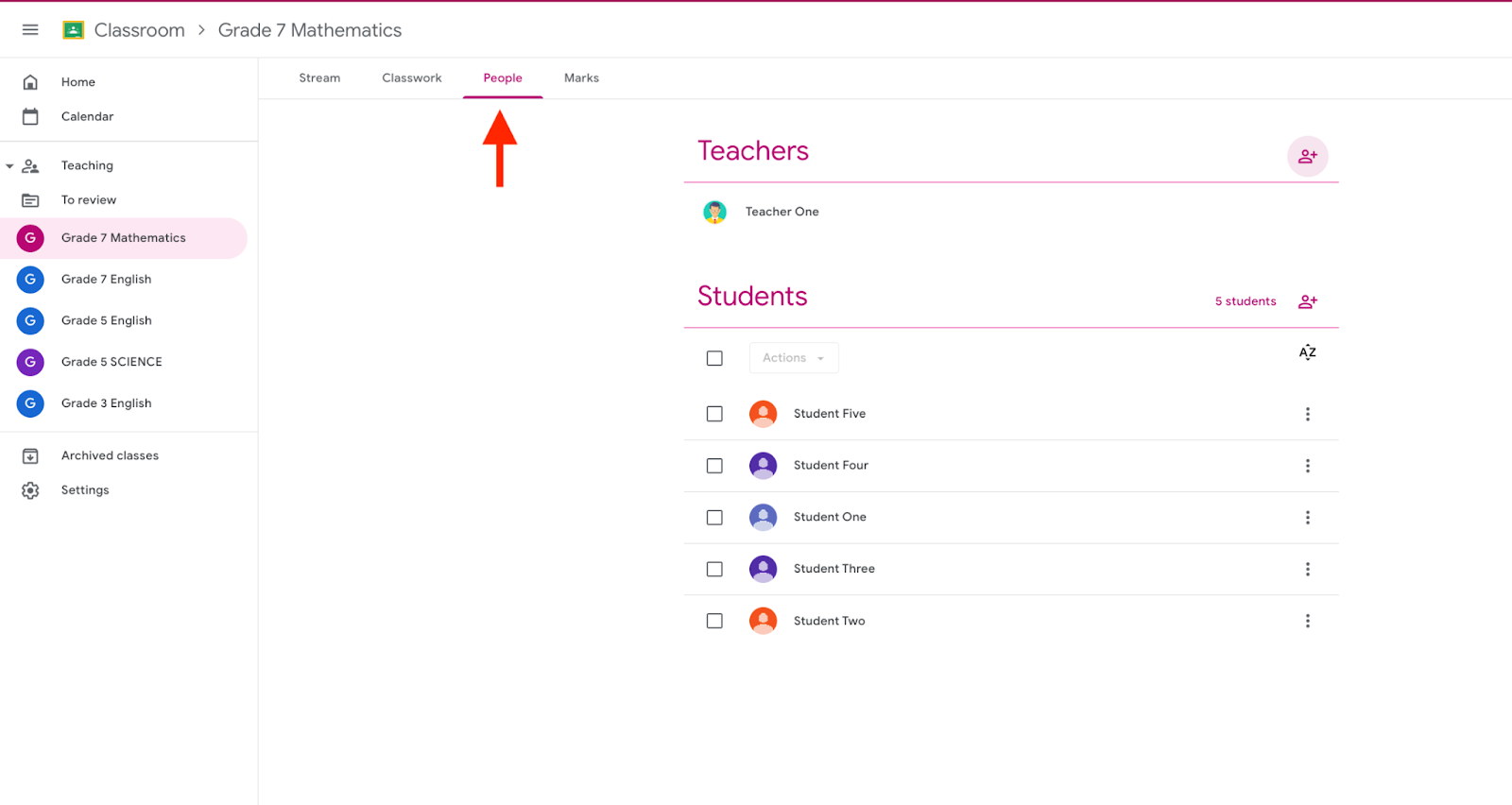The height and width of the screenshot is (805, 1512).
Task: Click Grade 7 English circle icon
Action: [x=30, y=280]
